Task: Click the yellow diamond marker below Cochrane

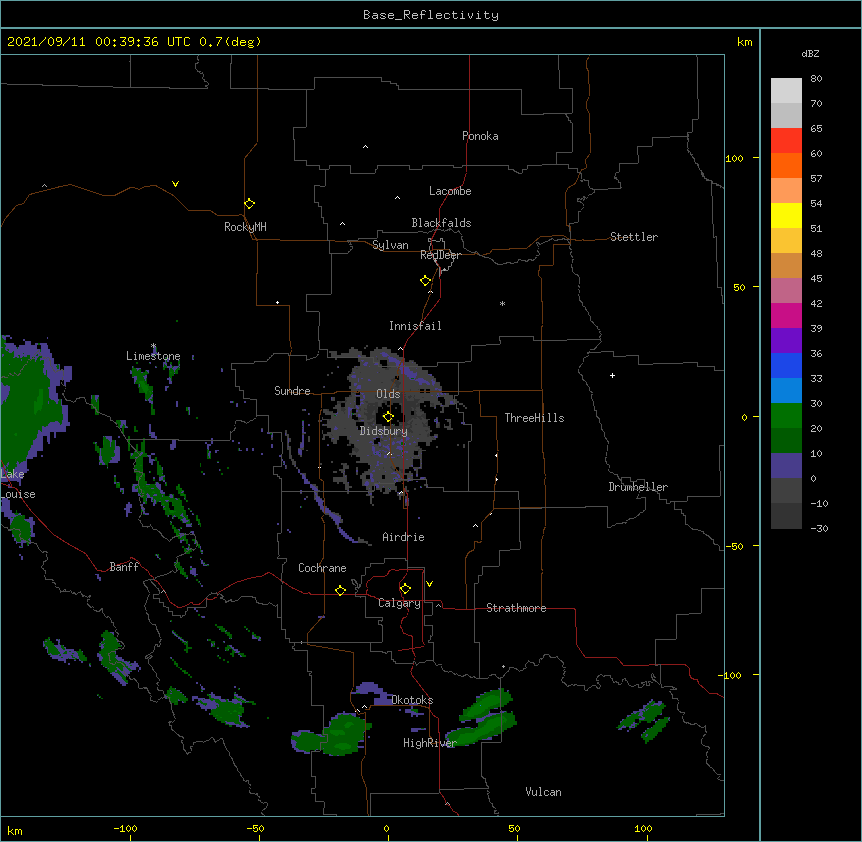Action: 340,590
